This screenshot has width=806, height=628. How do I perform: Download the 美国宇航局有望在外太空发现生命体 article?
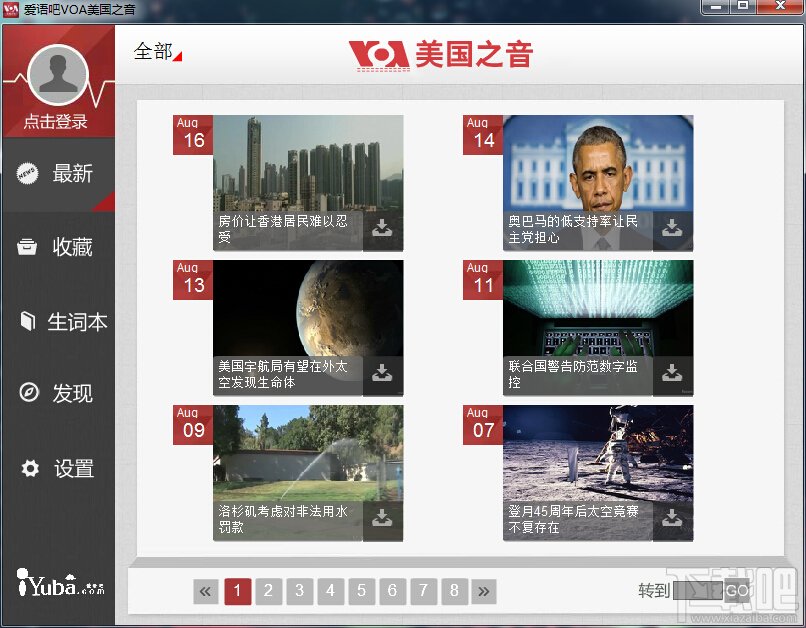[x=382, y=375]
